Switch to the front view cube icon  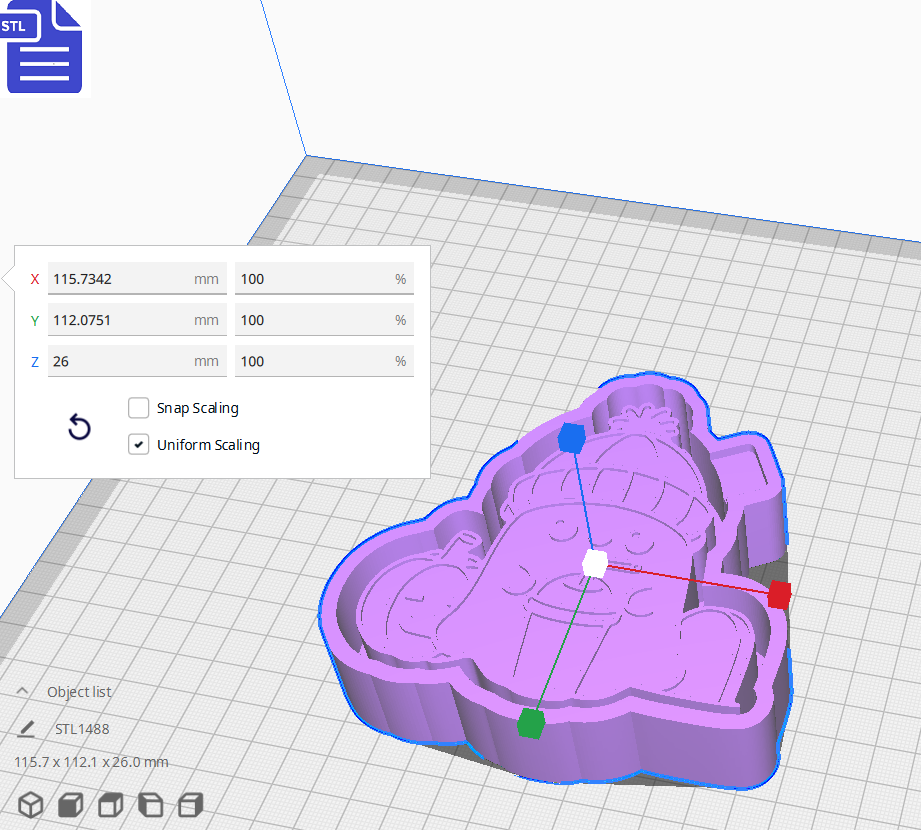tap(70, 804)
